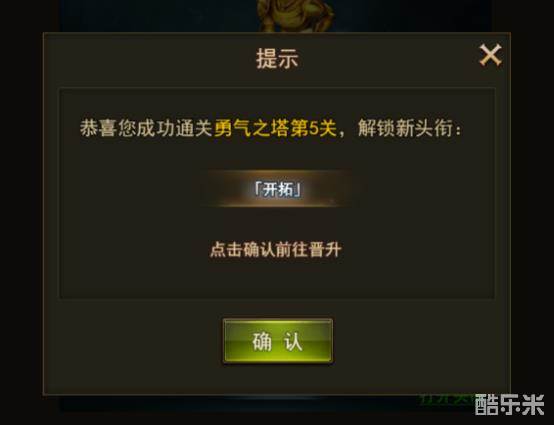
Task: Tap the yellow 勇气之塔第5关 highlighted text
Action: tap(275, 128)
